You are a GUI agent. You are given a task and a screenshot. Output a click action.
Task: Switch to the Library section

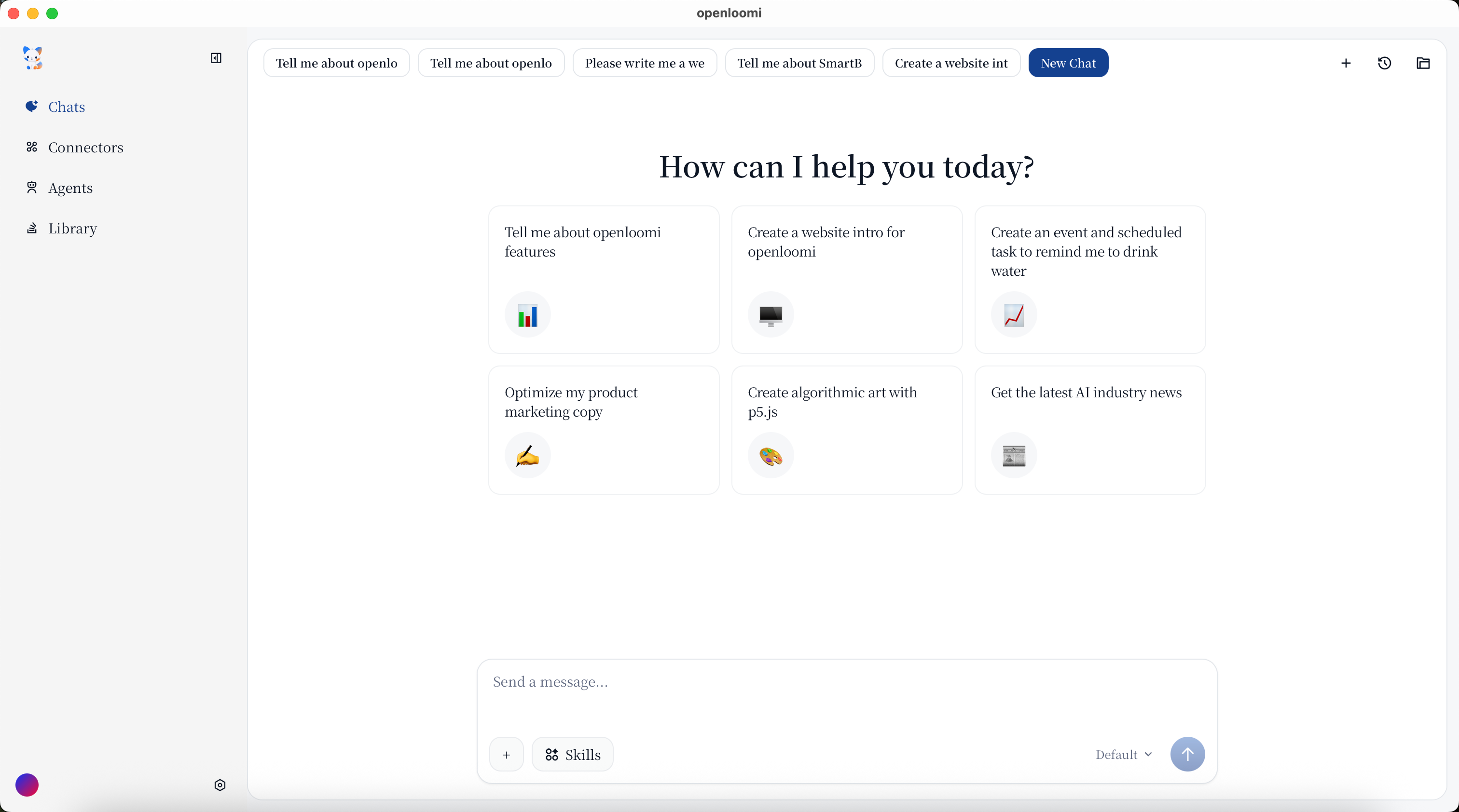[61, 229]
